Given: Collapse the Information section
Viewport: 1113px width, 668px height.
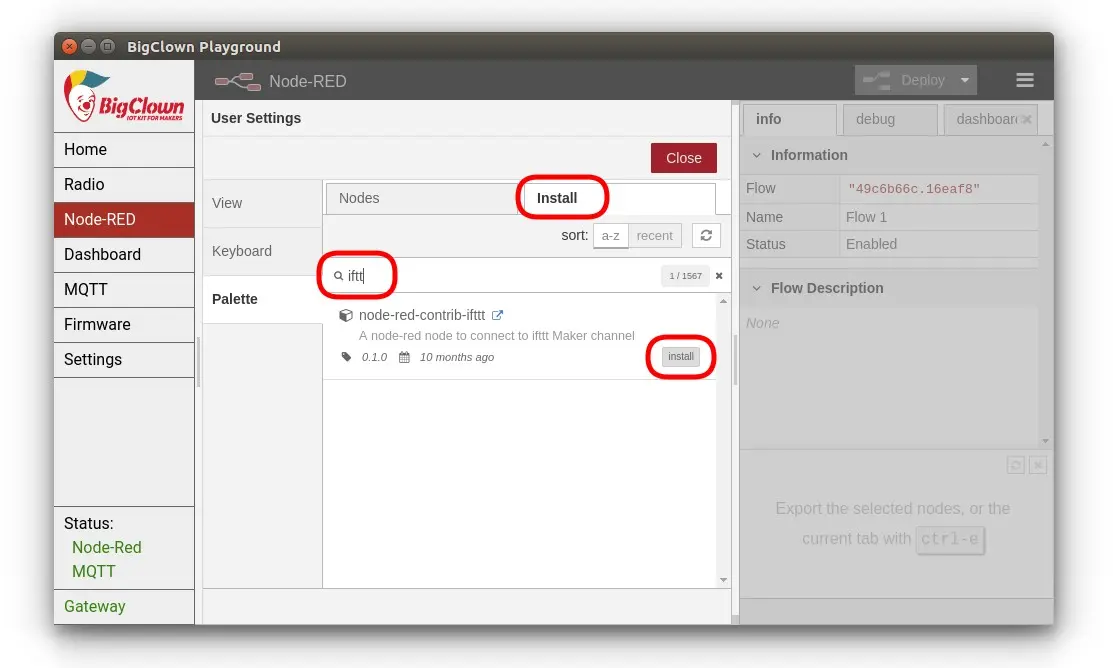Looking at the screenshot, I should click(x=757, y=155).
